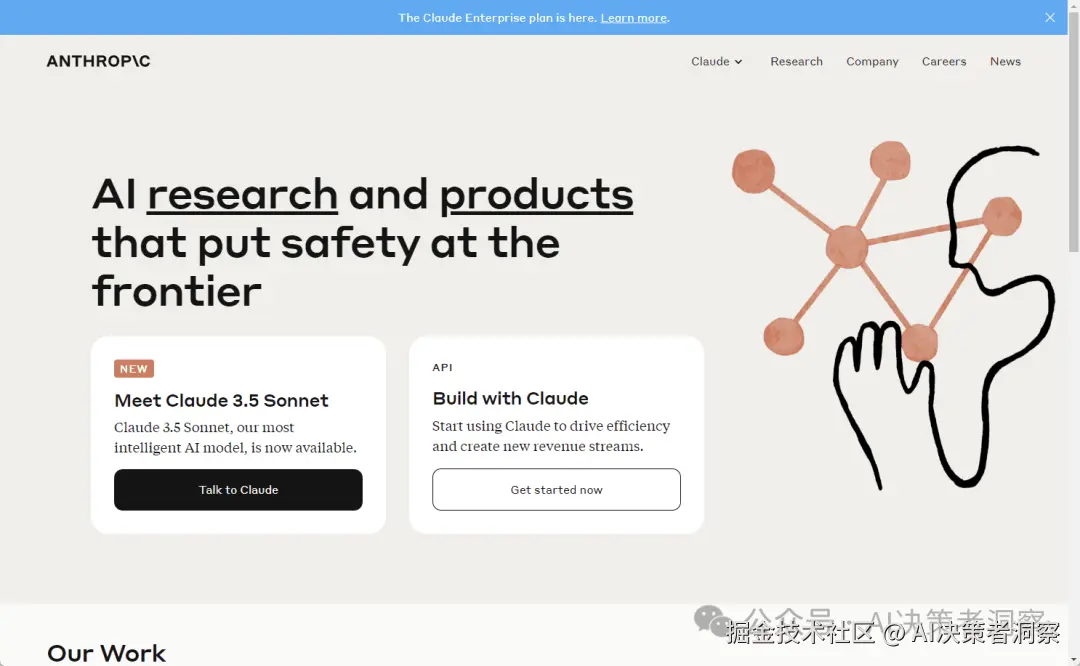Click the Our Work section heading

[x=106, y=653]
